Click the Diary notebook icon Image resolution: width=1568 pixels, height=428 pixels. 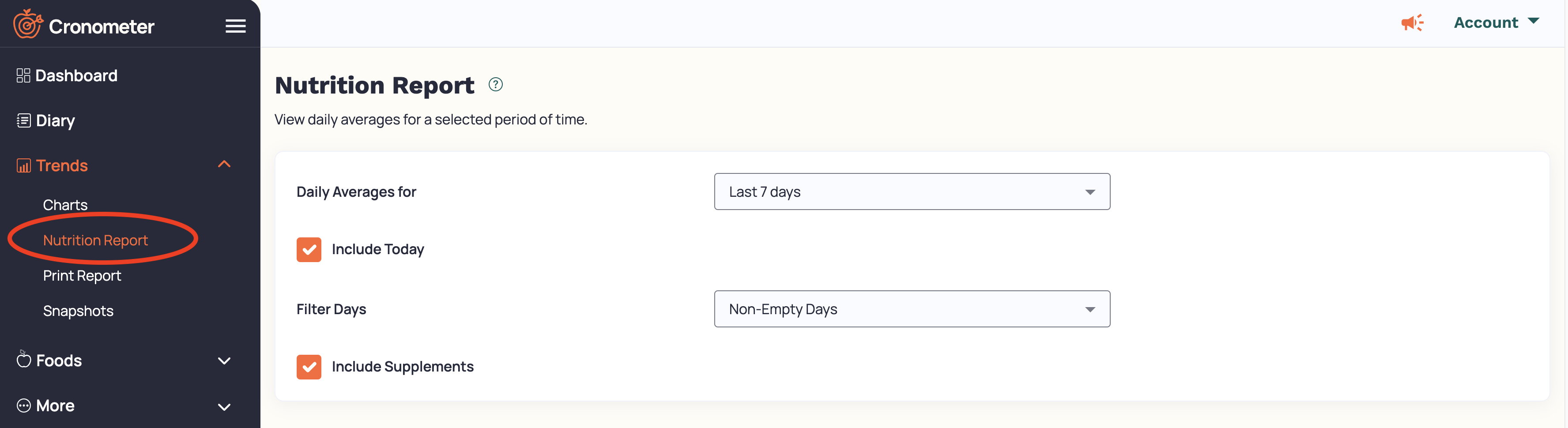coord(23,120)
